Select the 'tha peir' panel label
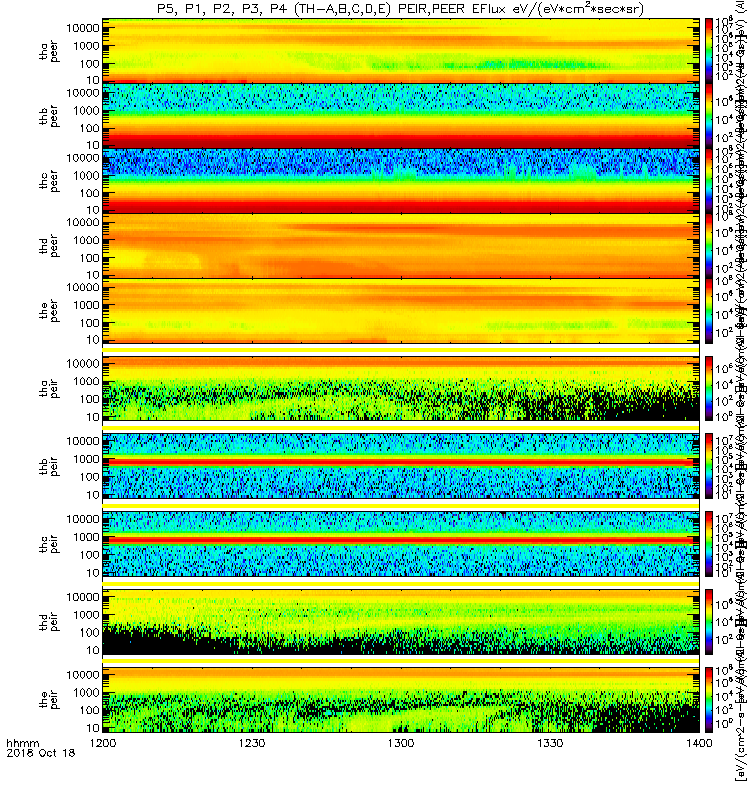This screenshot has width=750, height=800. tap(49, 388)
